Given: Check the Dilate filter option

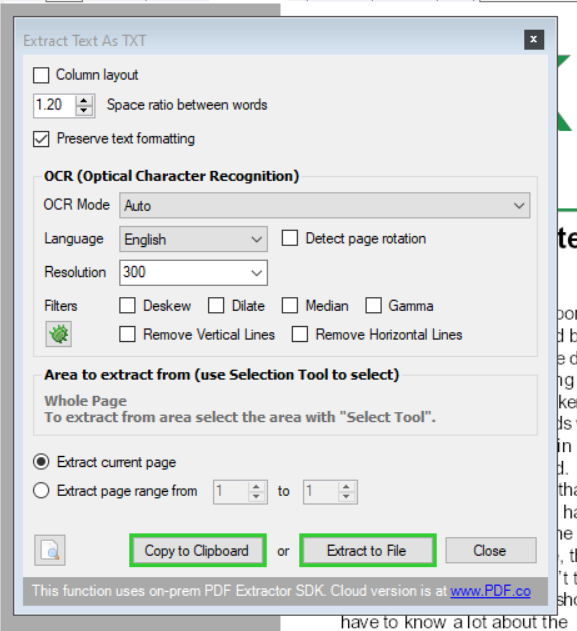Looking at the screenshot, I should pyautogui.click(x=216, y=305).
